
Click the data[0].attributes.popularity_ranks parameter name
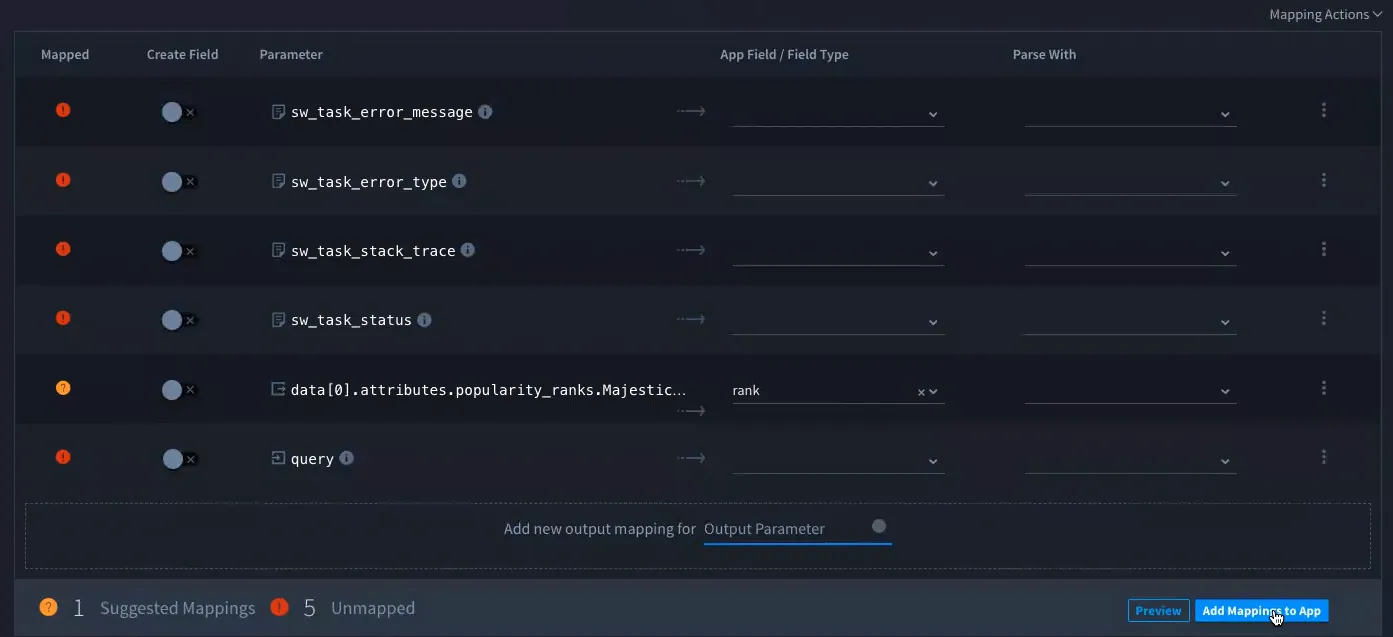pyautogui.click(x=489, y=390)
